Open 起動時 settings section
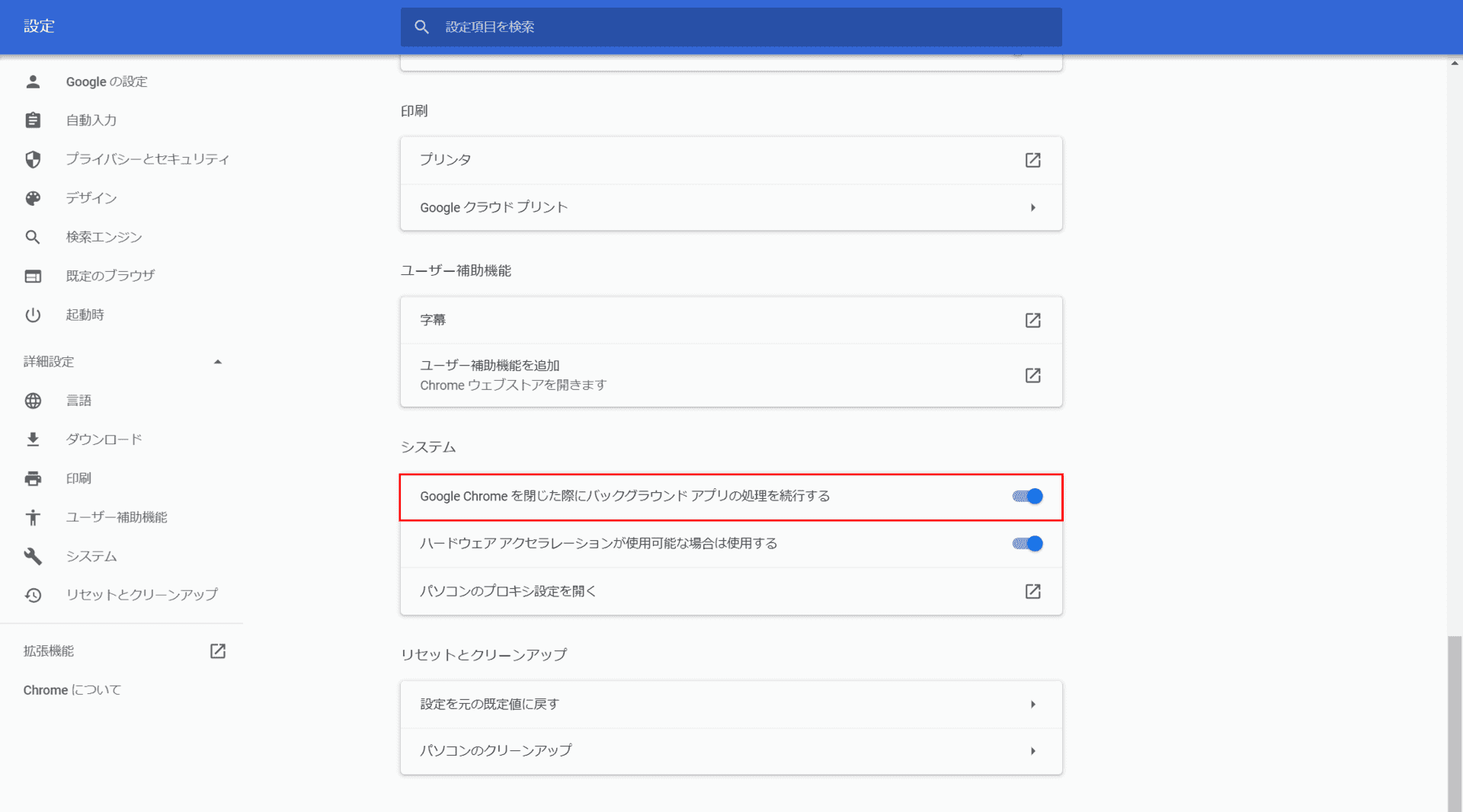 (85, 315)
